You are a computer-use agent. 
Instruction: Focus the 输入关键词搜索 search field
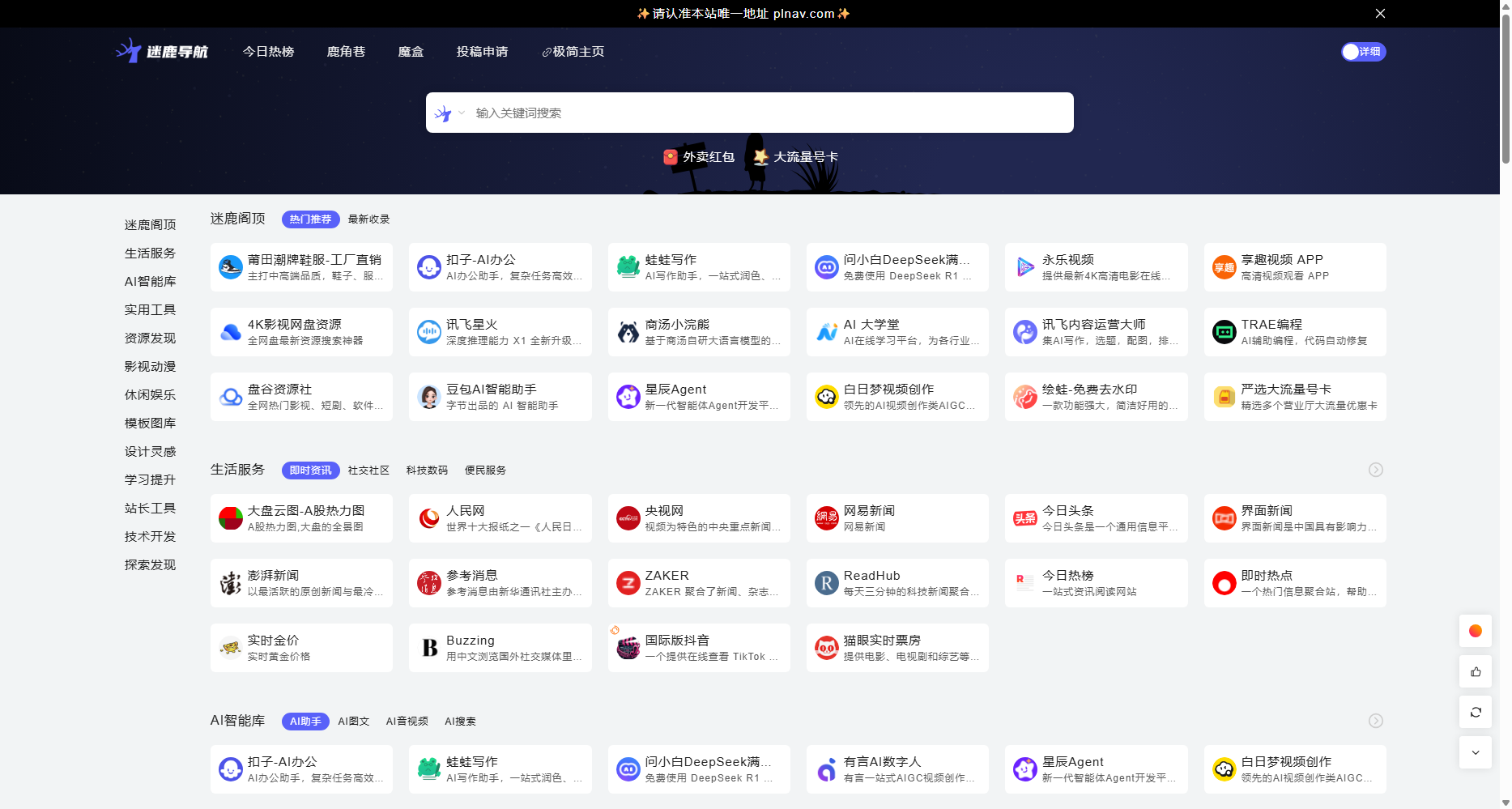tap(769, 113)
